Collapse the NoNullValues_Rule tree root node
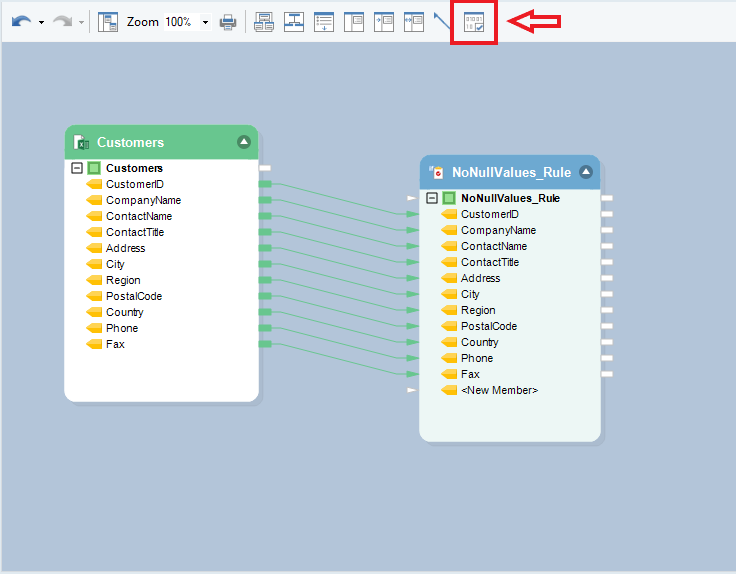Image resolution: width=736 pixels, height=574 pixels. 432,198
